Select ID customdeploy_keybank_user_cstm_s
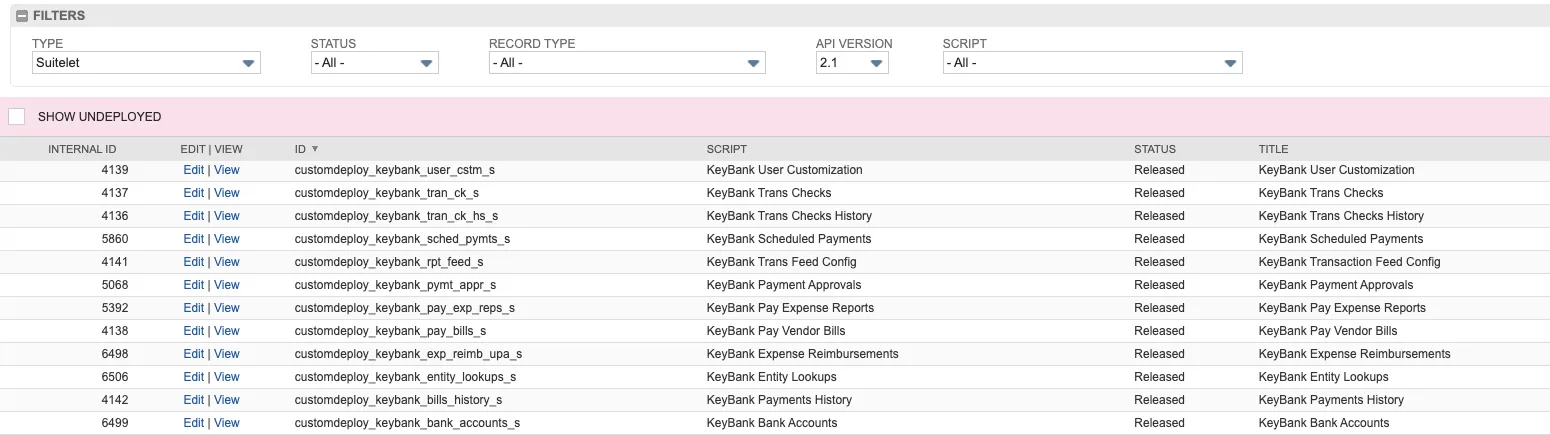Image resolution: width=1550 pixels, height=435 pixels. [x=395, y=170]
